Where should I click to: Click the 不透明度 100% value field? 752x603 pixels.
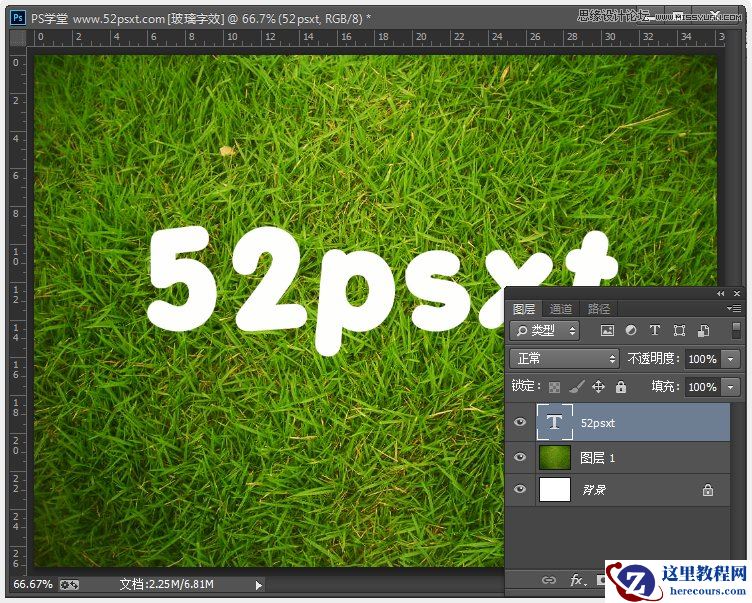(703, 359)
